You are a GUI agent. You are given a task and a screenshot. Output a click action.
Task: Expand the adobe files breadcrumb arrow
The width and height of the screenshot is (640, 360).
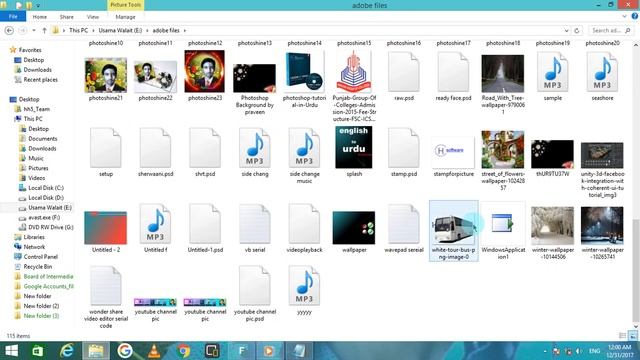click(x=185, y=31)
